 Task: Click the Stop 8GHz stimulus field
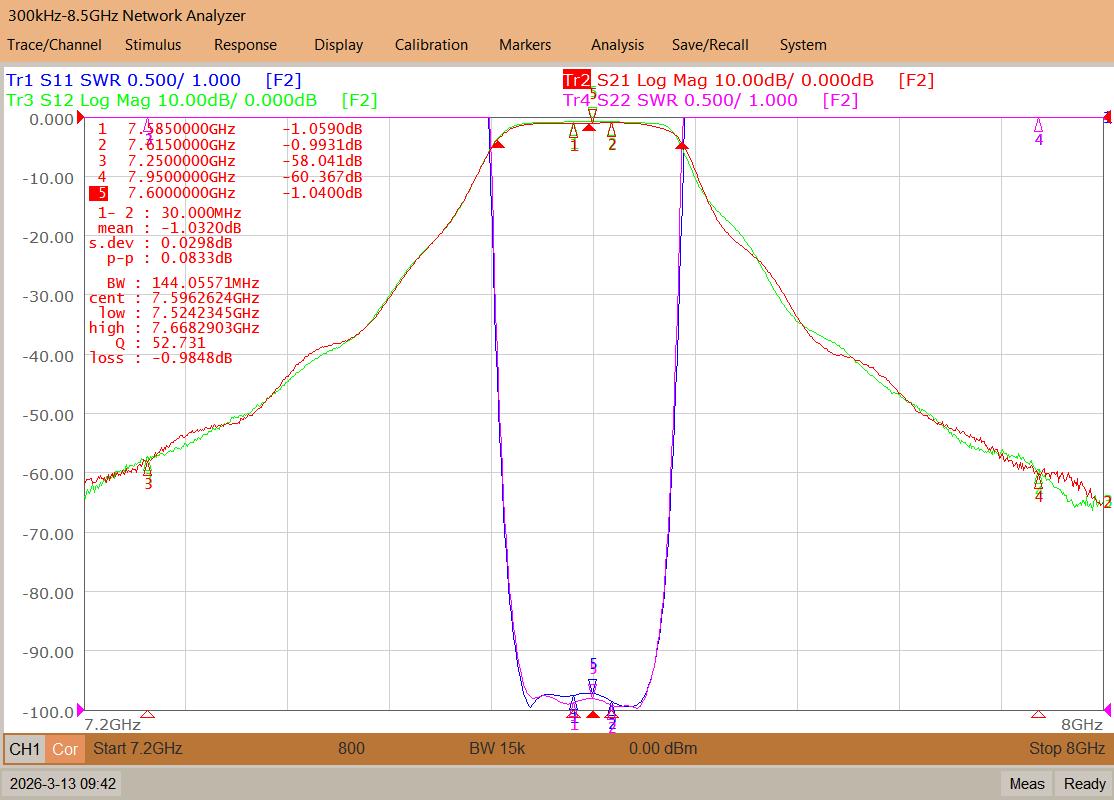[1066, 748]
